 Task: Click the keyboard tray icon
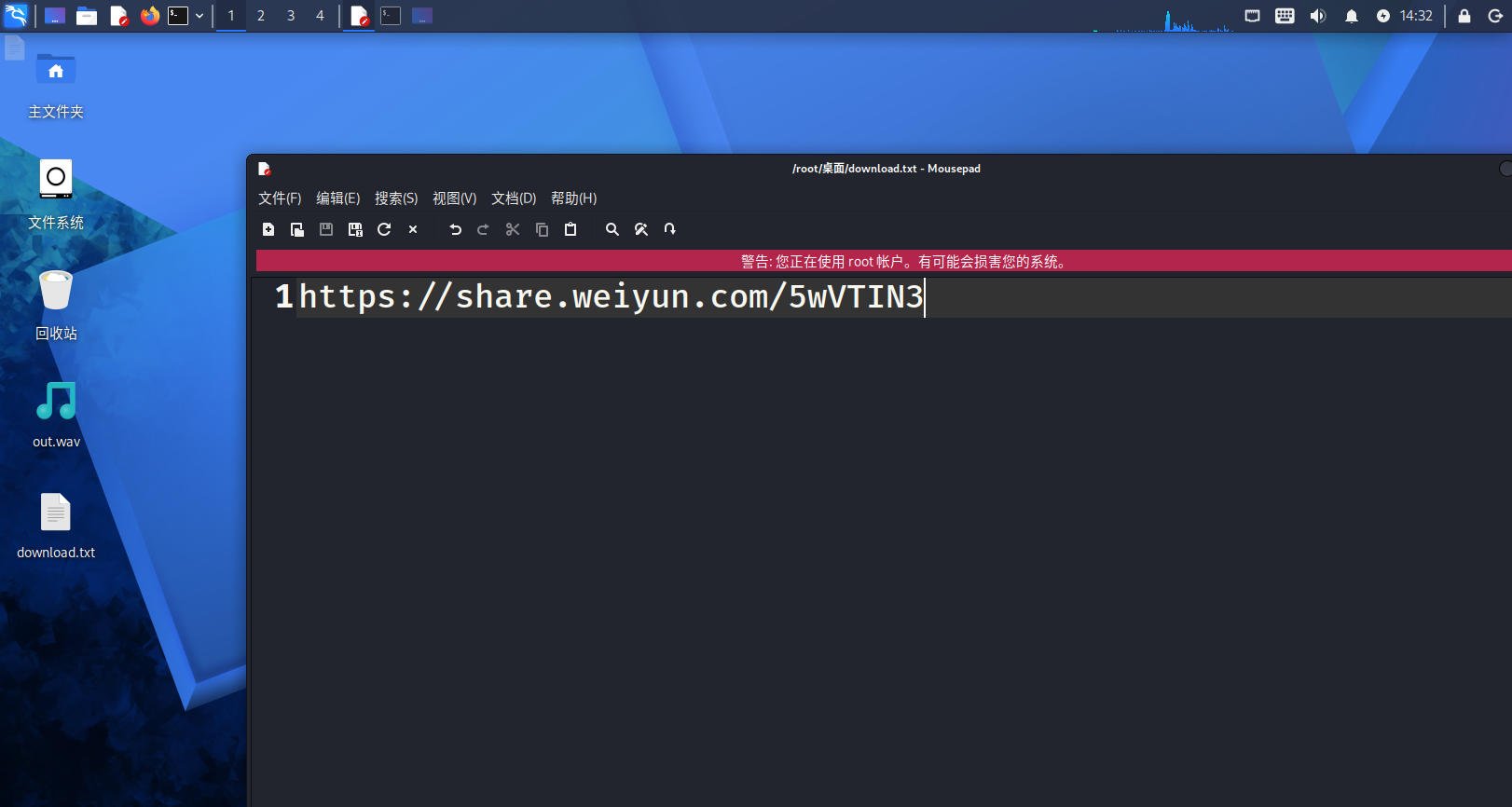point(1285,16)
